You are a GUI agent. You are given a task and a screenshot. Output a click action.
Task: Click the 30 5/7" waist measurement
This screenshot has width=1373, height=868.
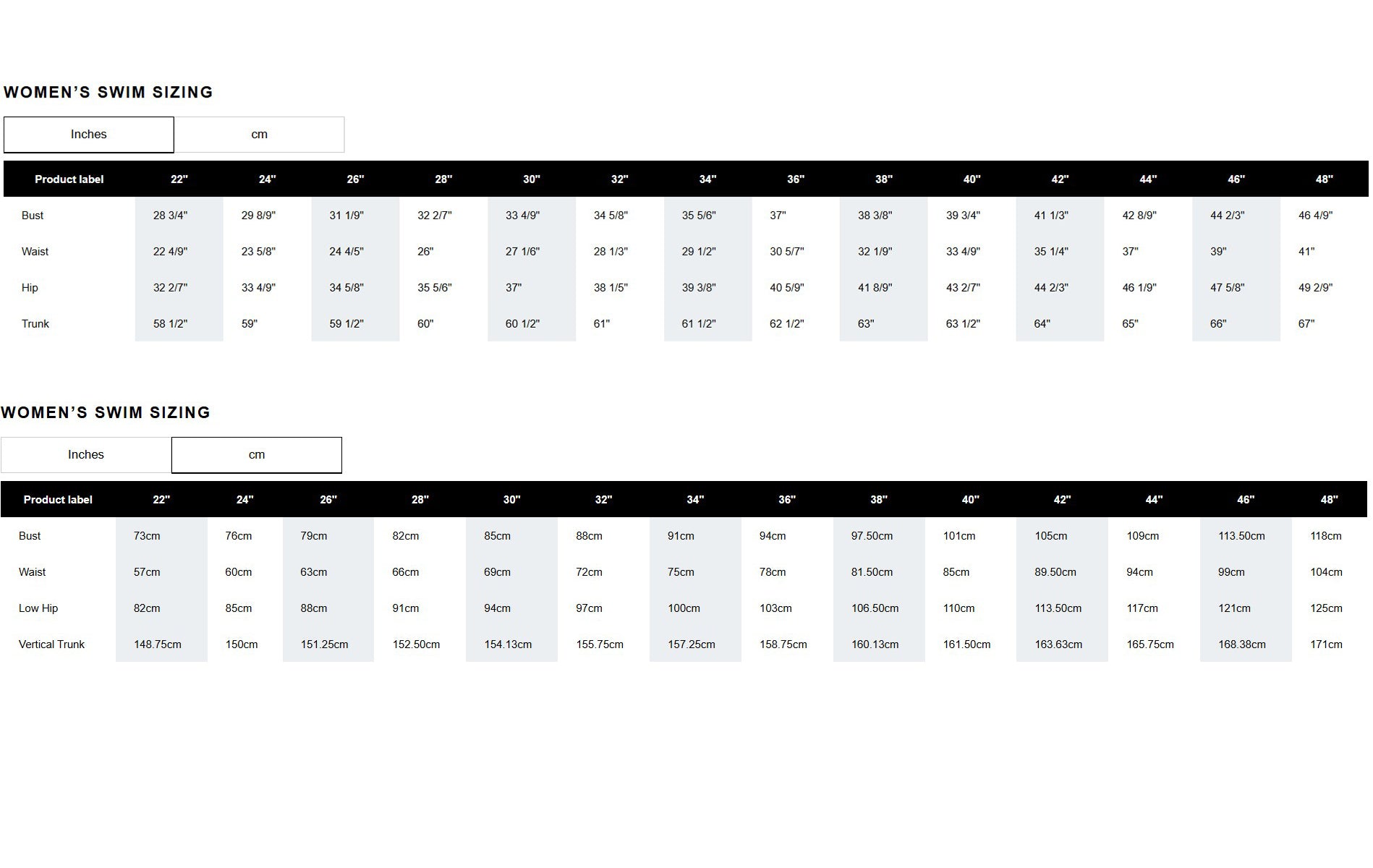point(787,252)
